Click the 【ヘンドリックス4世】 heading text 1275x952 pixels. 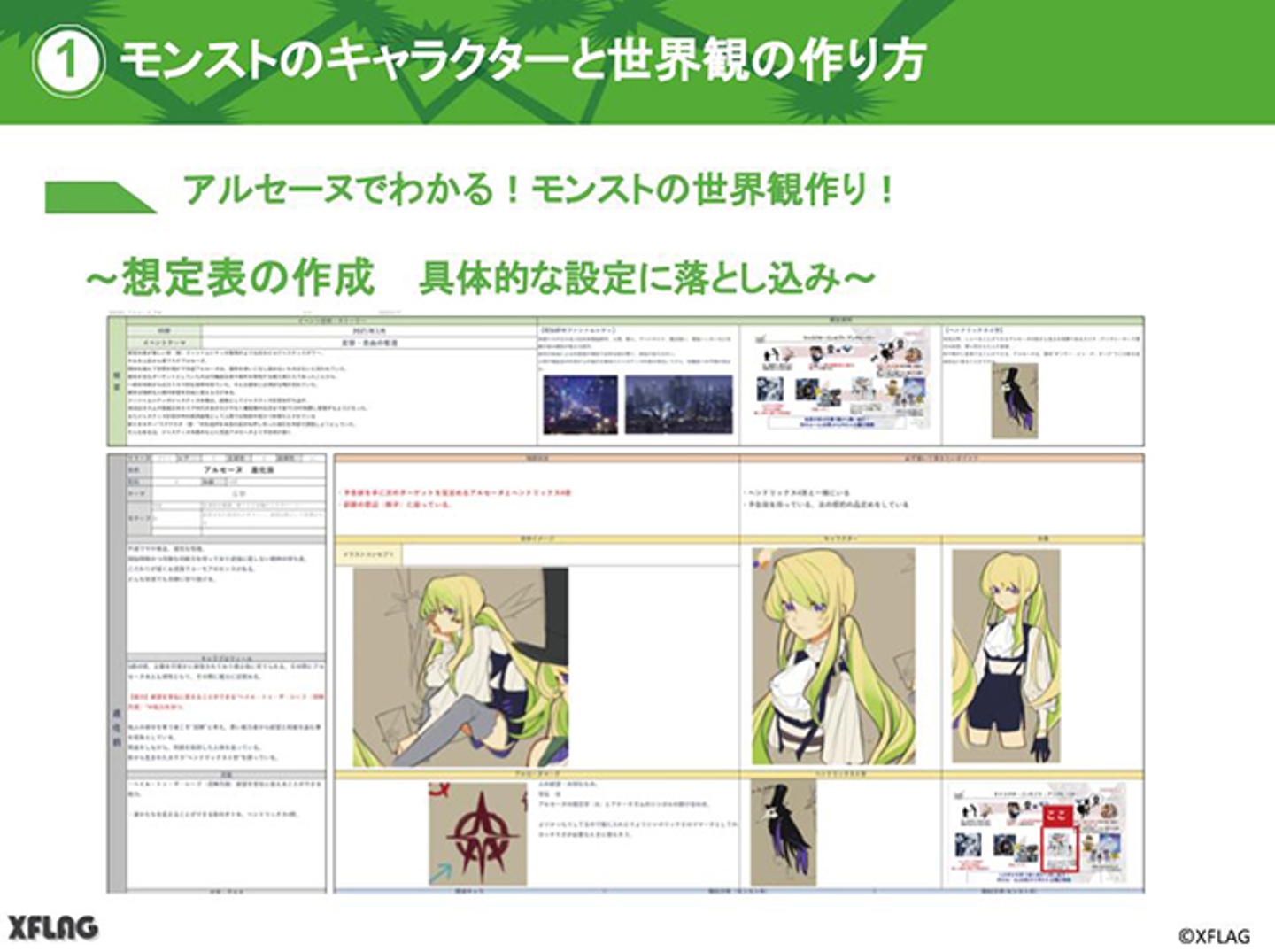tap(973, 329)
